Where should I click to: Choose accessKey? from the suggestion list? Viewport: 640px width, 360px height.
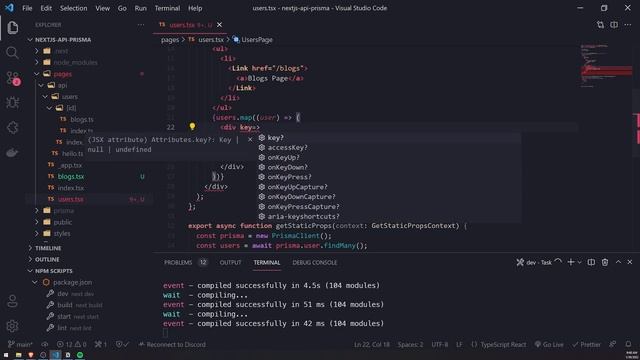pyautogui.click(x=287, y=147)
